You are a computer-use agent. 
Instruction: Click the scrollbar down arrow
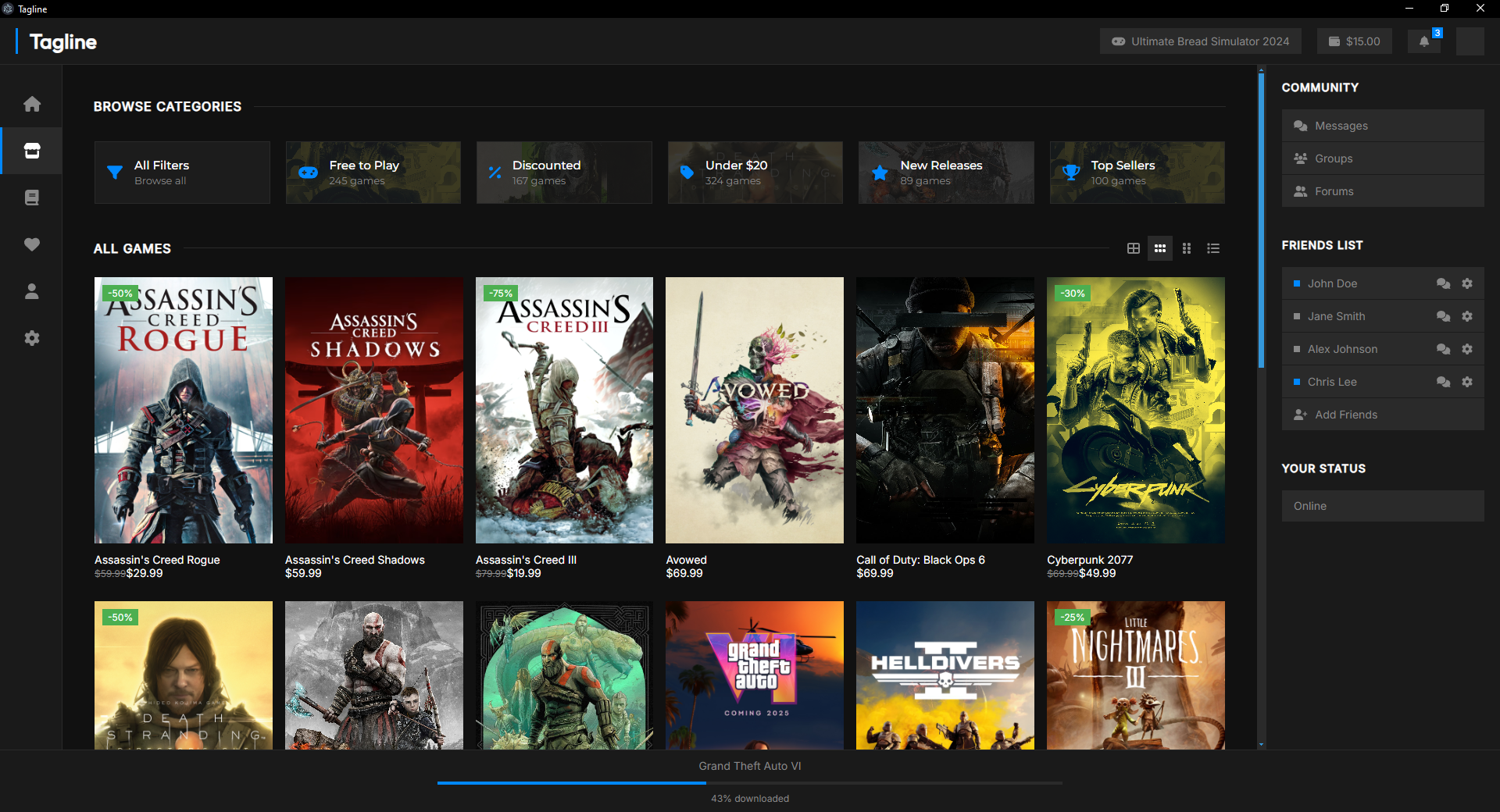(x=1261, y=745)
